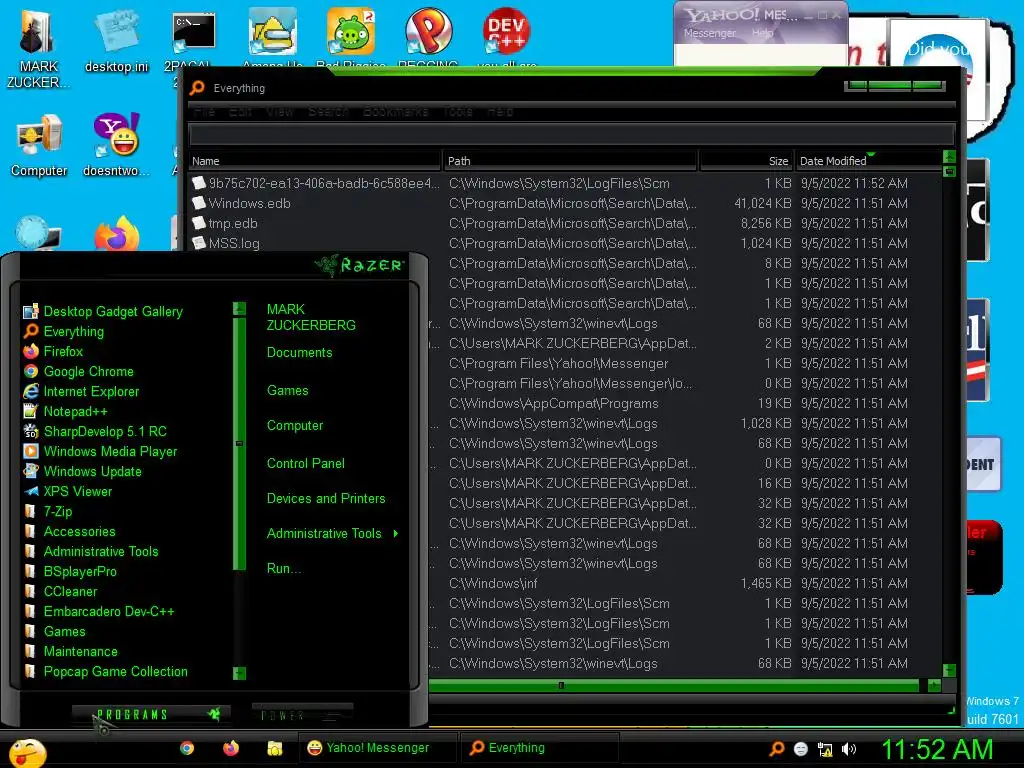
Task: Launch Google Chrome from the Start menu
Action: pos(78,372)
